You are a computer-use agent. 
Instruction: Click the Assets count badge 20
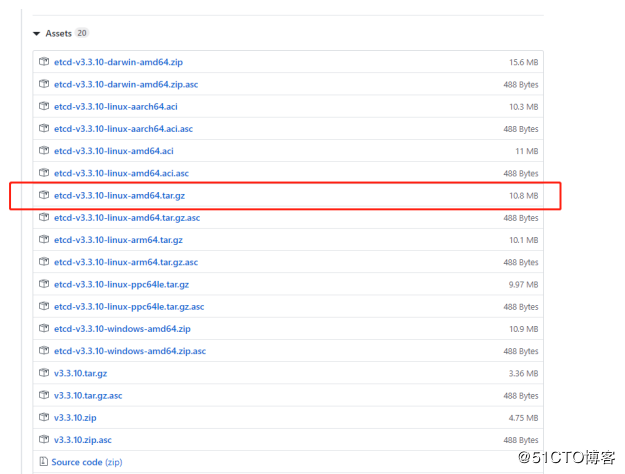click(82, 33)
